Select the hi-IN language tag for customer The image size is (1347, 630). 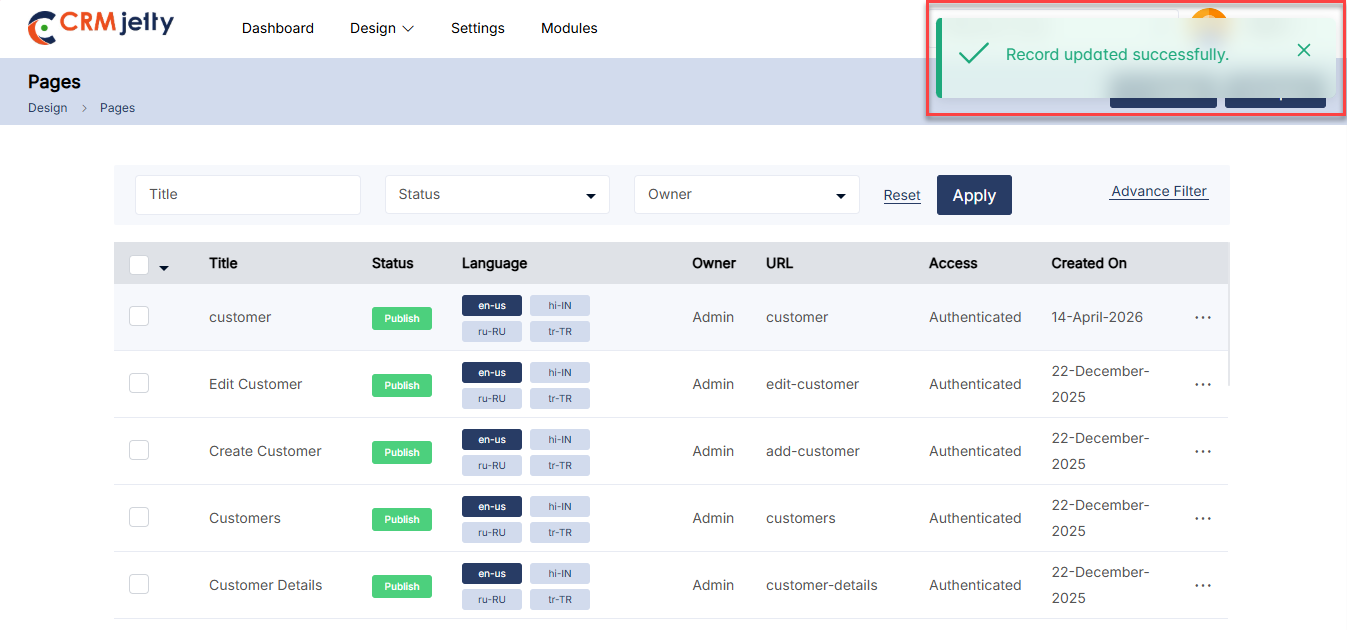pyautogui.click(x=559, y=305)
